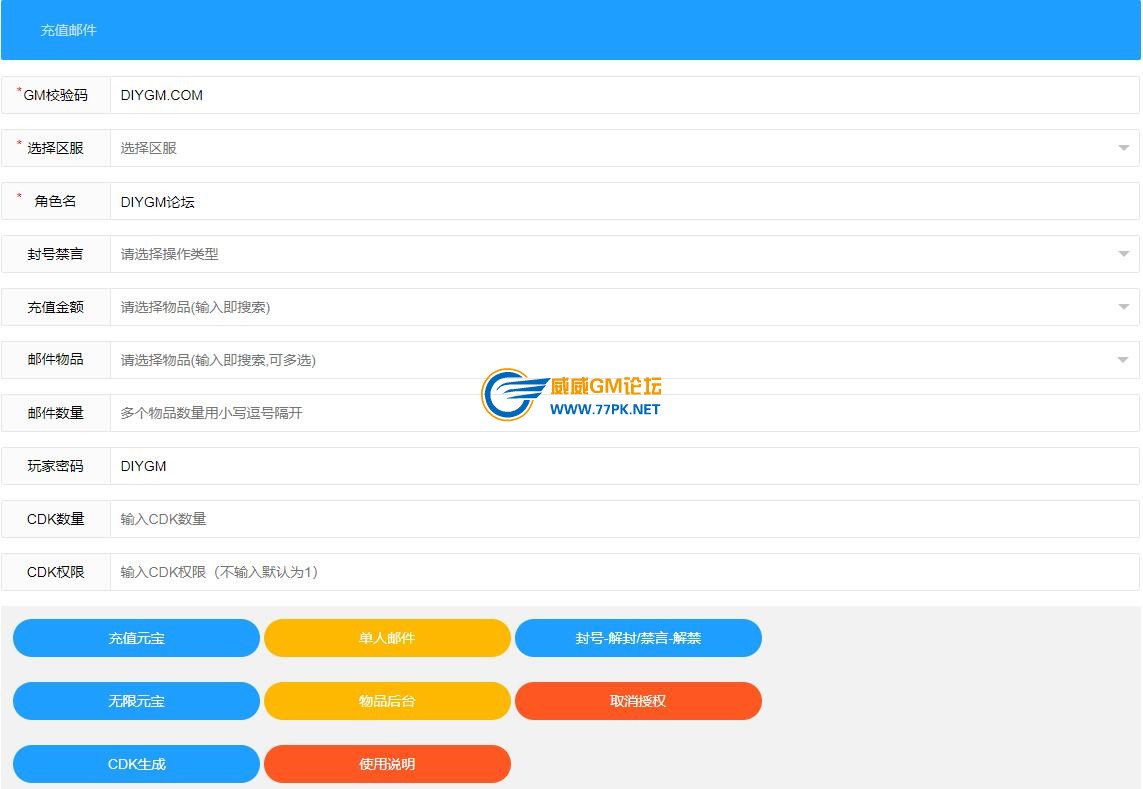This screenshot has height=789, width=1143.
Task: Click the 威威GM论坛 logo icon
Action: [x=510, y=395]
